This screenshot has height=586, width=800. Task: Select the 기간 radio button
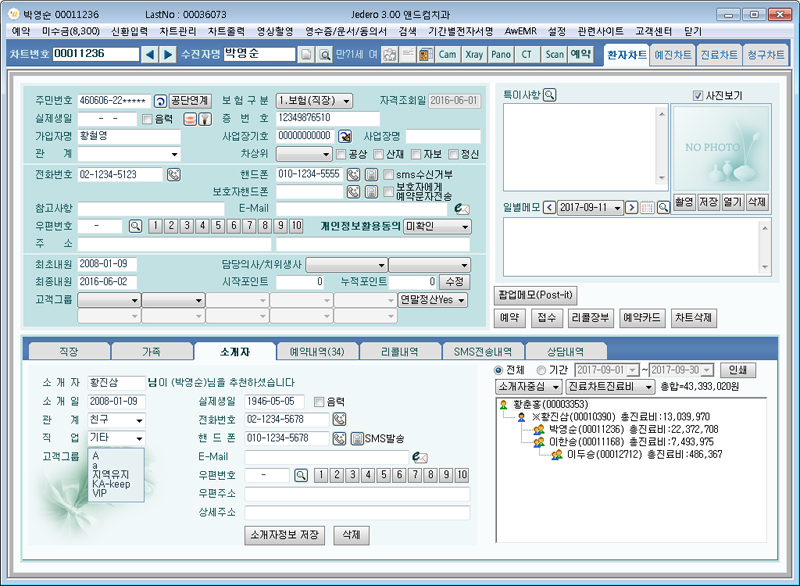[542, 369]
